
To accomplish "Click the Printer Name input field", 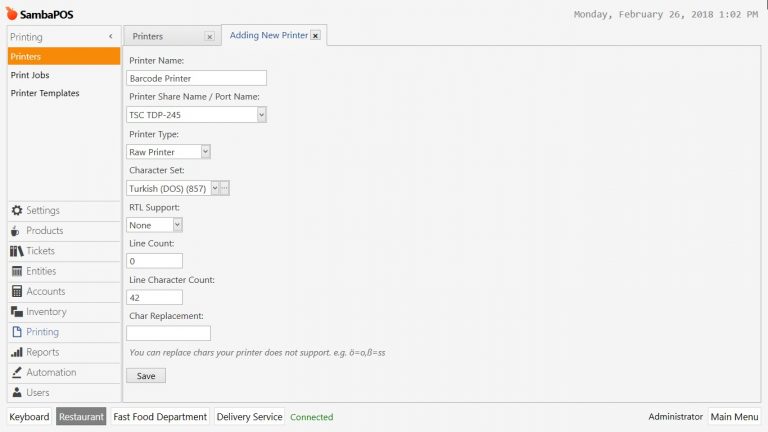I will pyautogui.click(x=196, y=78).
